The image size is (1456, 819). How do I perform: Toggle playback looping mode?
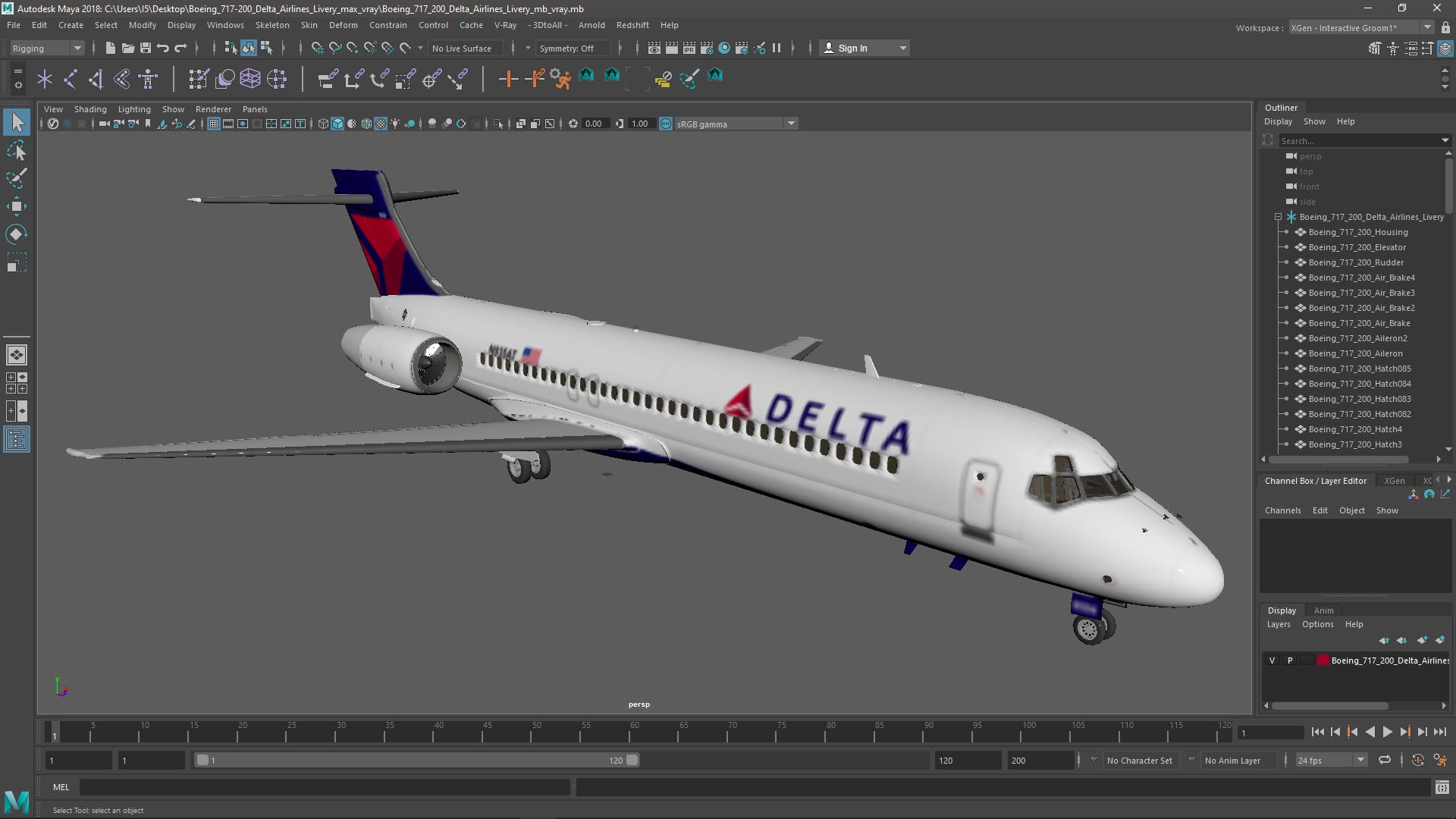click(1385, 760)
